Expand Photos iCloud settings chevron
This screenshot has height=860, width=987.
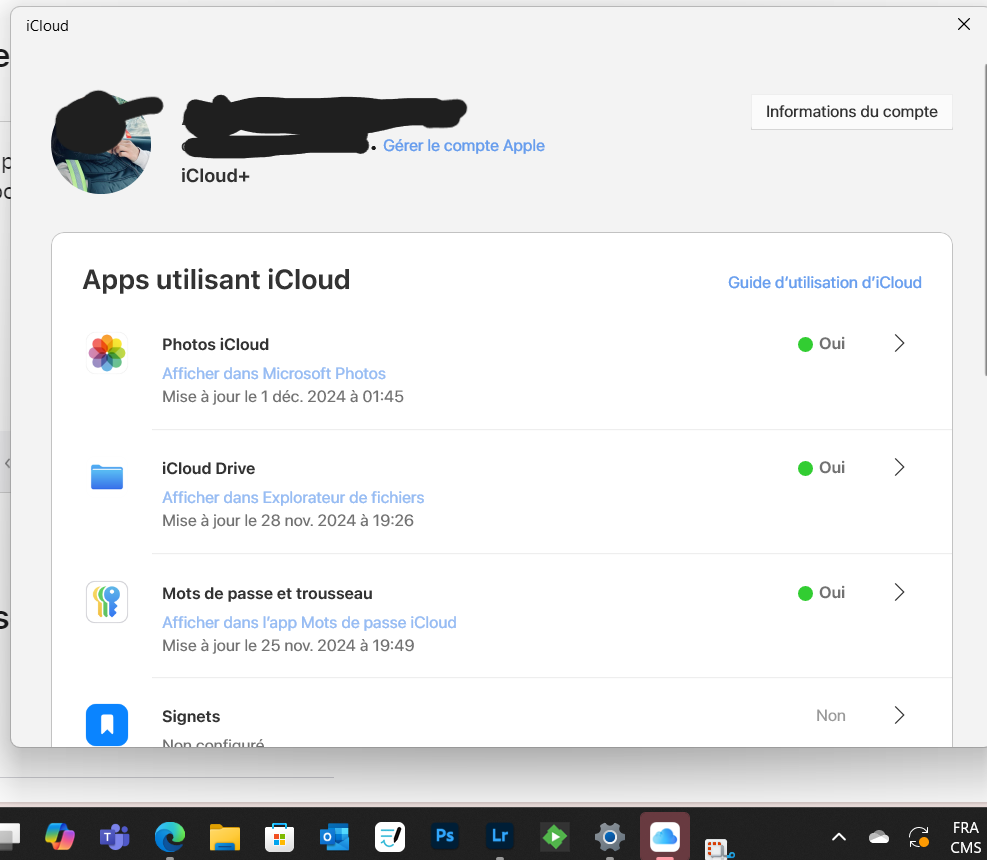899,344
